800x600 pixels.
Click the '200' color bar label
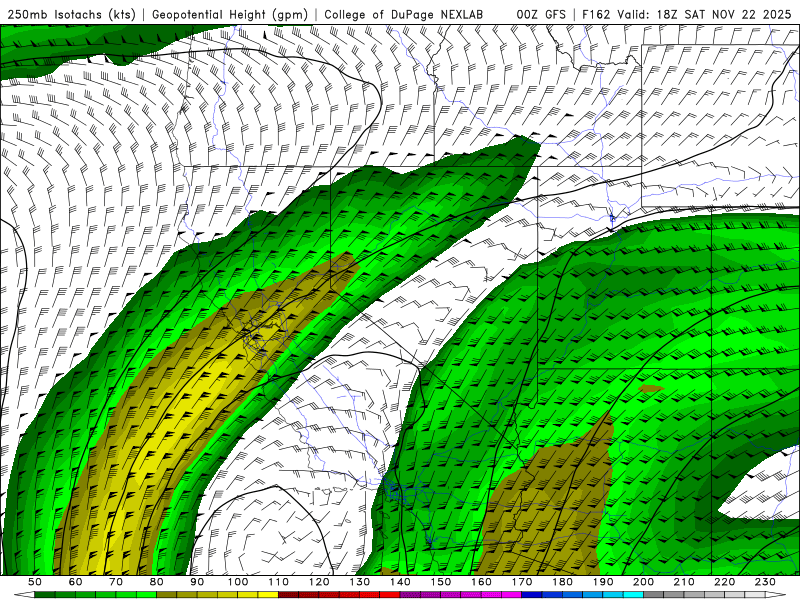(643, 582)
